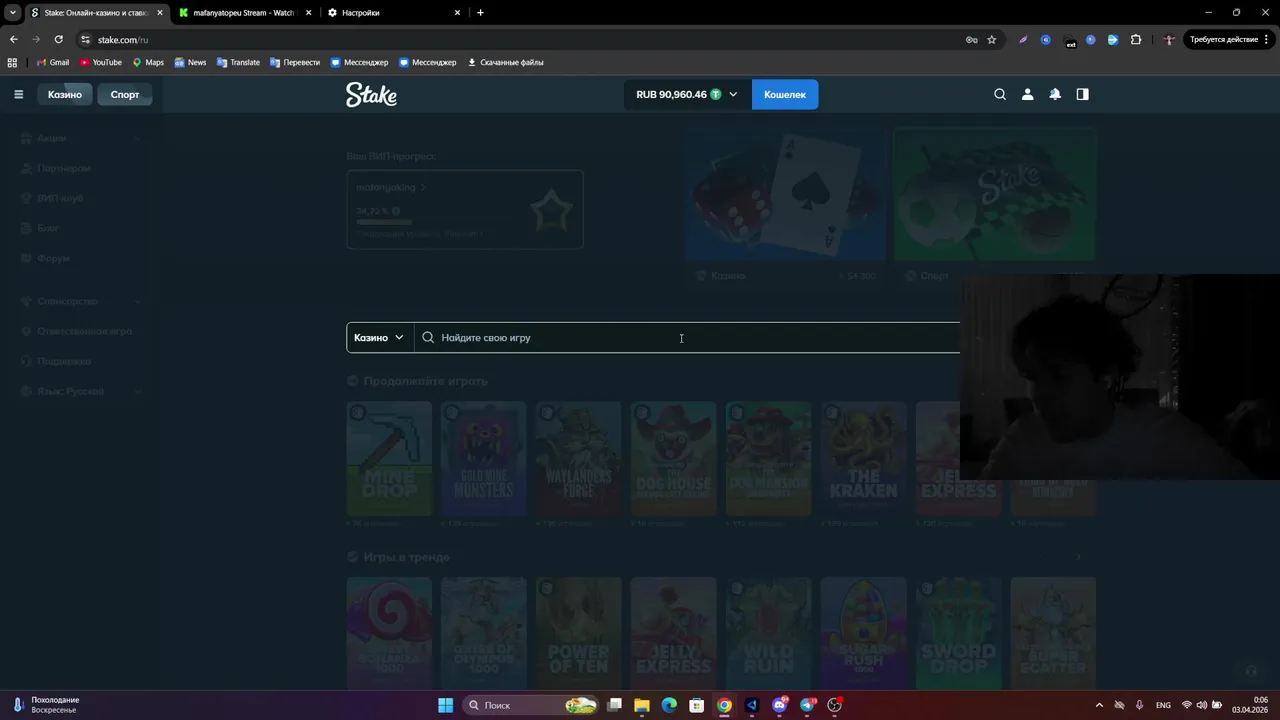Open the bookmarks bar apps grid
The height and width of the screenshot is (720, 1280).
point(12,62)
